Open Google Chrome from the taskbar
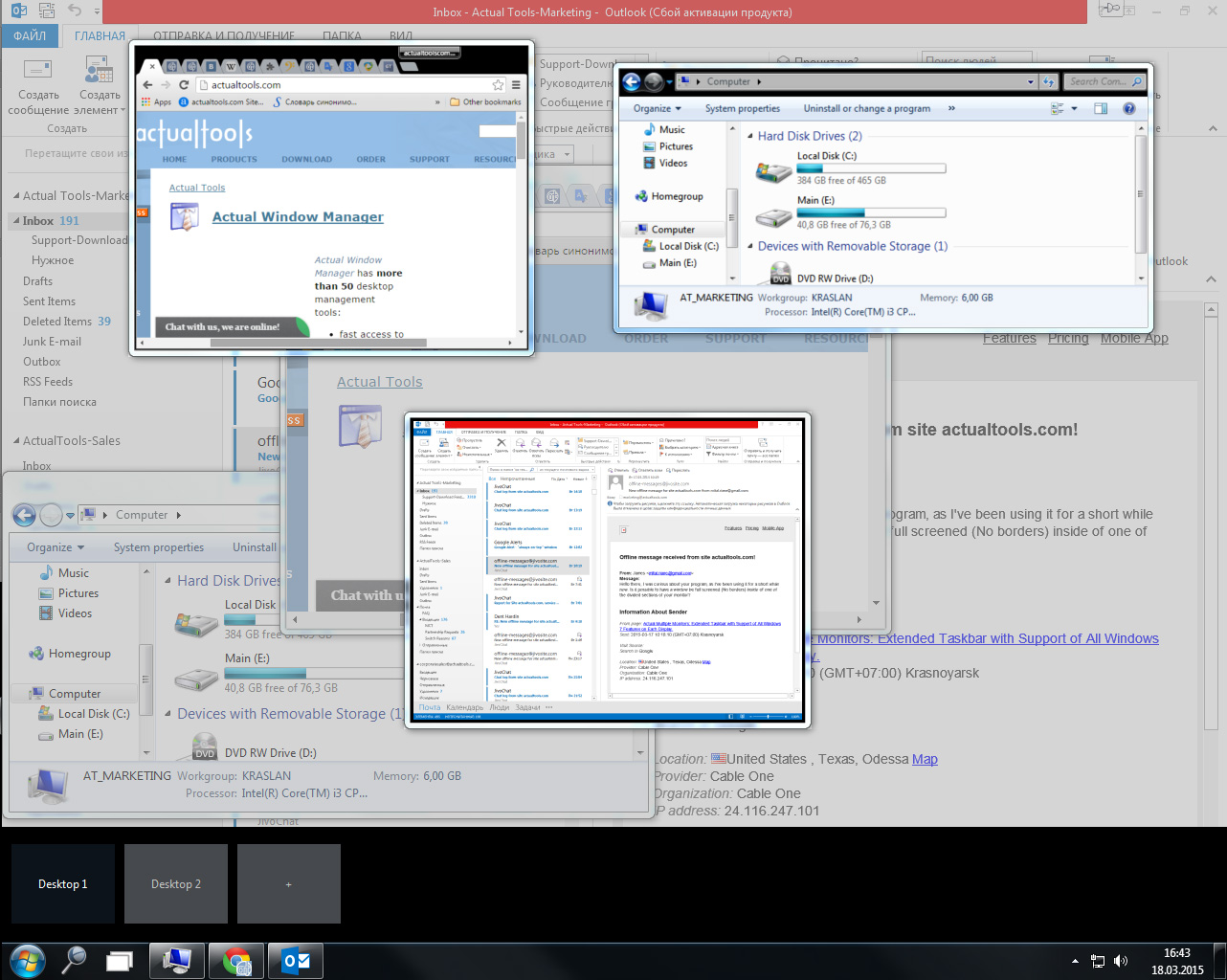Screen dimensions: 1227x980 coord(237,961)
